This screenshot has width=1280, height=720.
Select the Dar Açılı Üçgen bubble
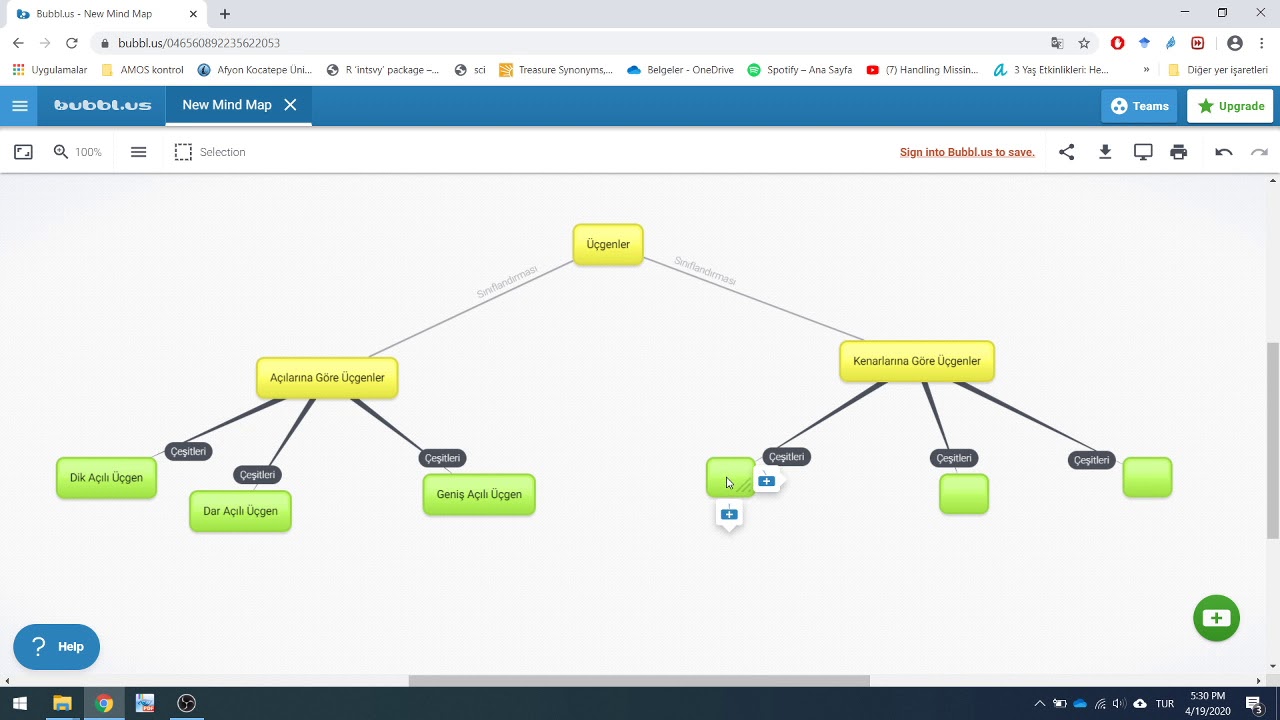click(240, 511)
